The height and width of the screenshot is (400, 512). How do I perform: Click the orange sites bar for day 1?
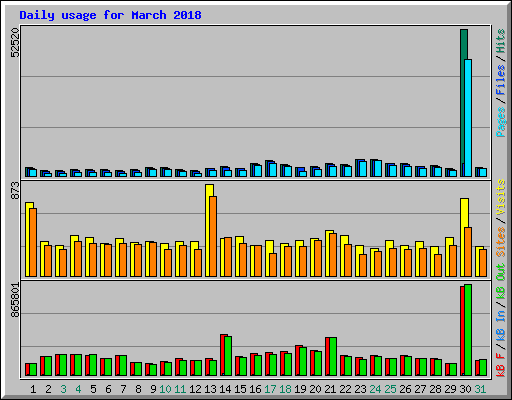33,242
